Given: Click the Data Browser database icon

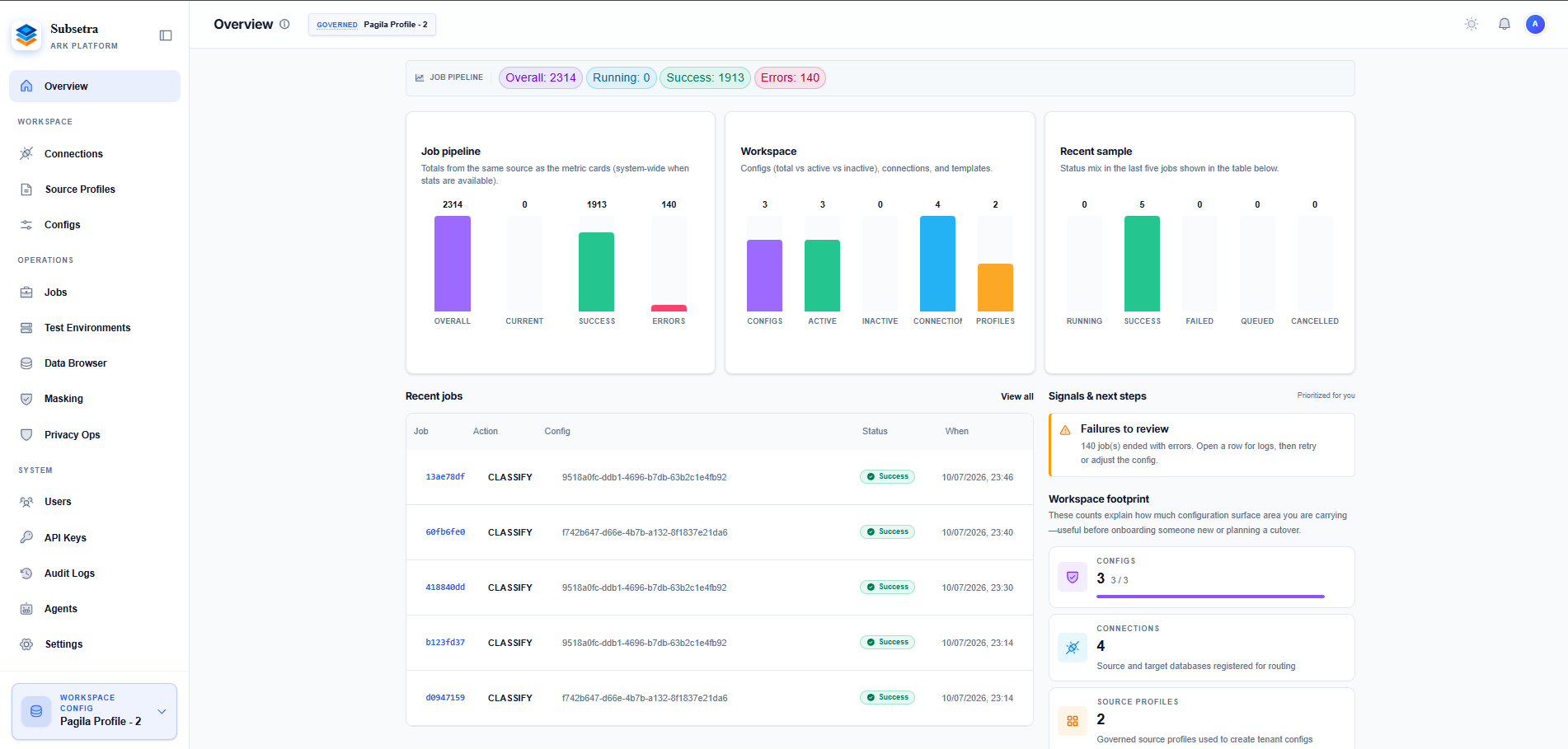Looking at the screenshot, I should 26,363.
